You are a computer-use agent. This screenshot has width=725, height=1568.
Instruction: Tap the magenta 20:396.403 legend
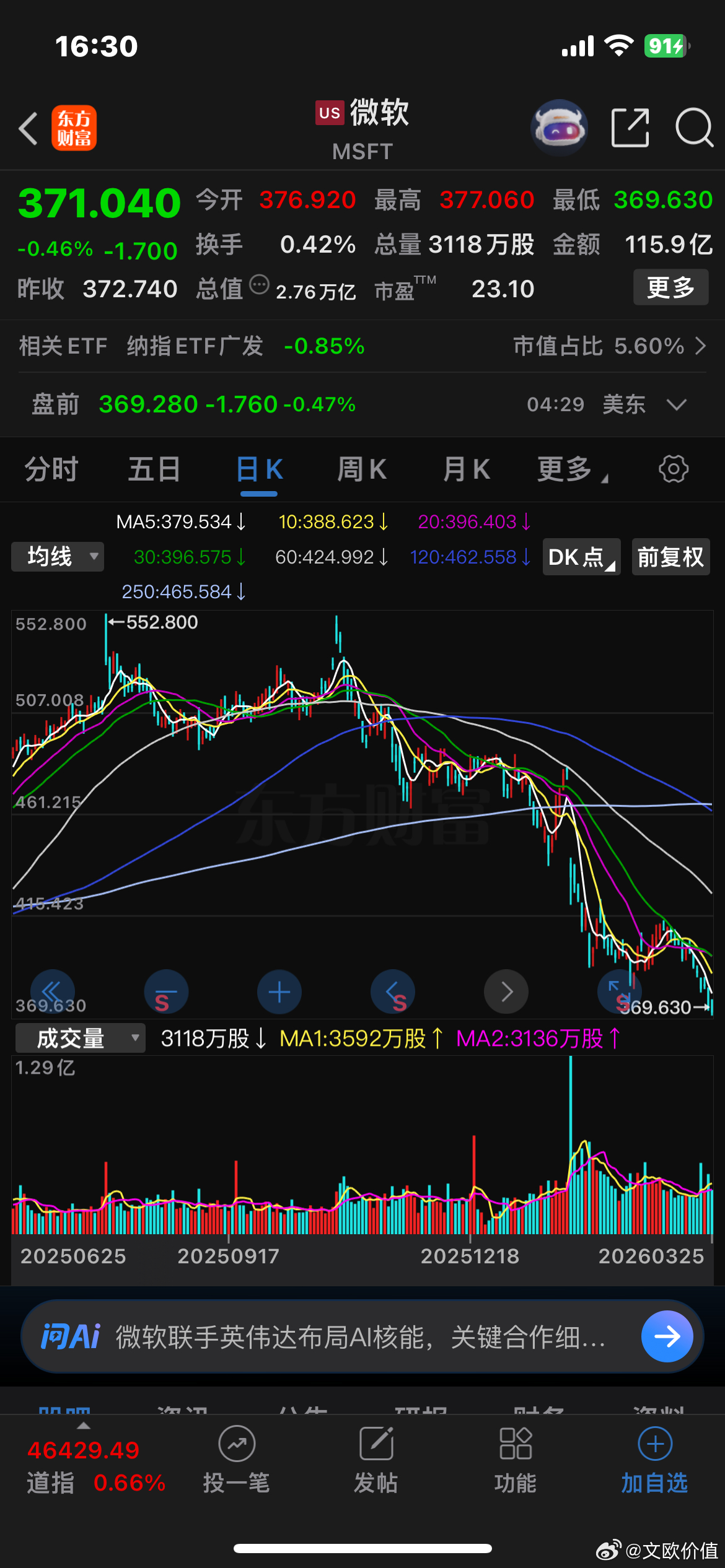[x=475, y=522]
